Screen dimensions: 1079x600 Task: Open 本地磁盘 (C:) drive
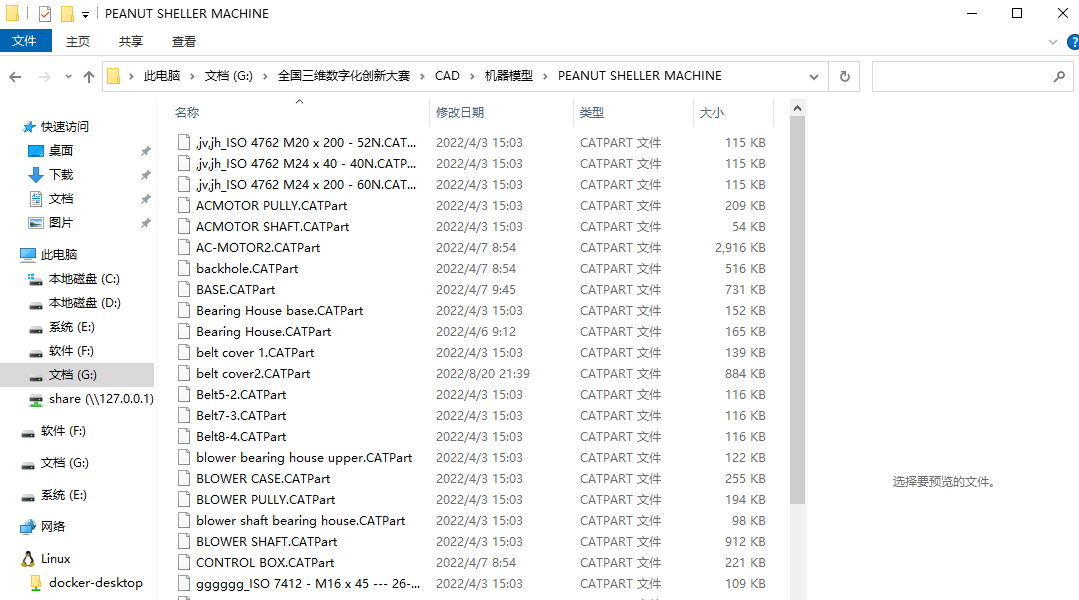pos(84,279)
